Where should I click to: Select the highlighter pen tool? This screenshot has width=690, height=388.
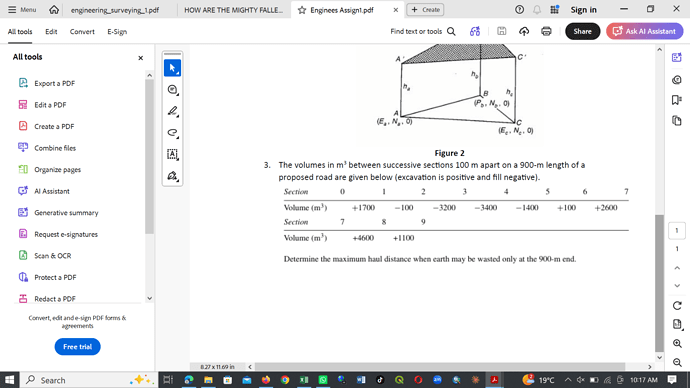[x=172, y=111]
